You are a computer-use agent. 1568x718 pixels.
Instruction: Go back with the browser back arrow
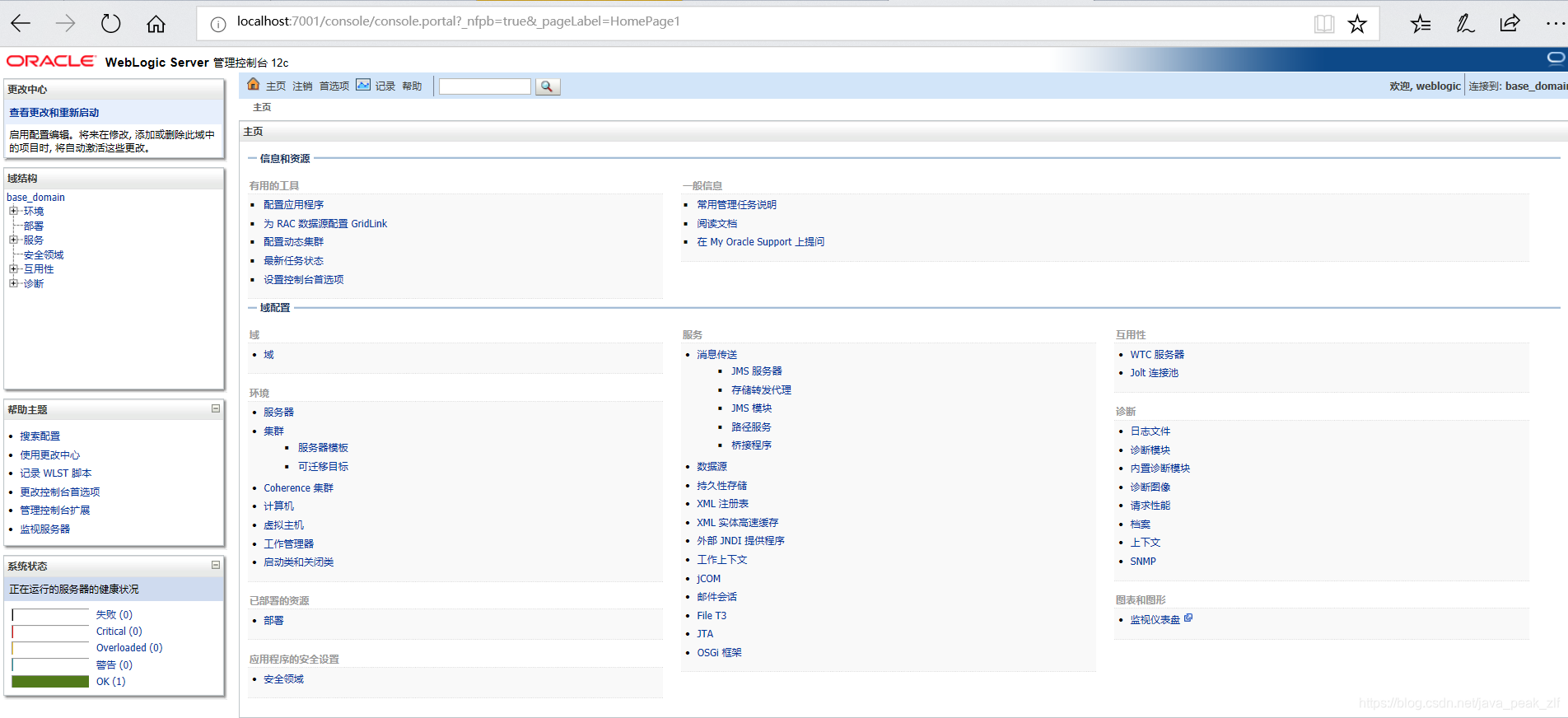coord(21,24)
